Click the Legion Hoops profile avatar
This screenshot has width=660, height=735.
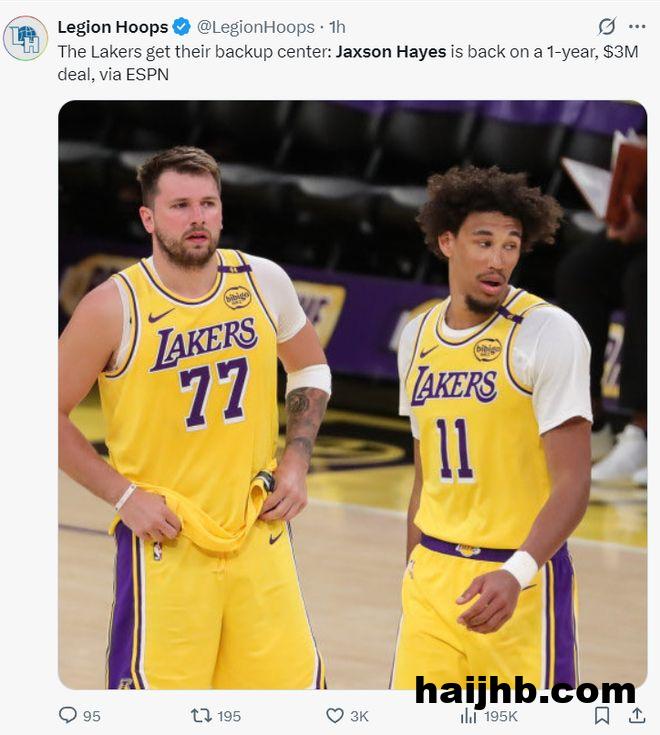pyautogui.click(x=25, y=38)
